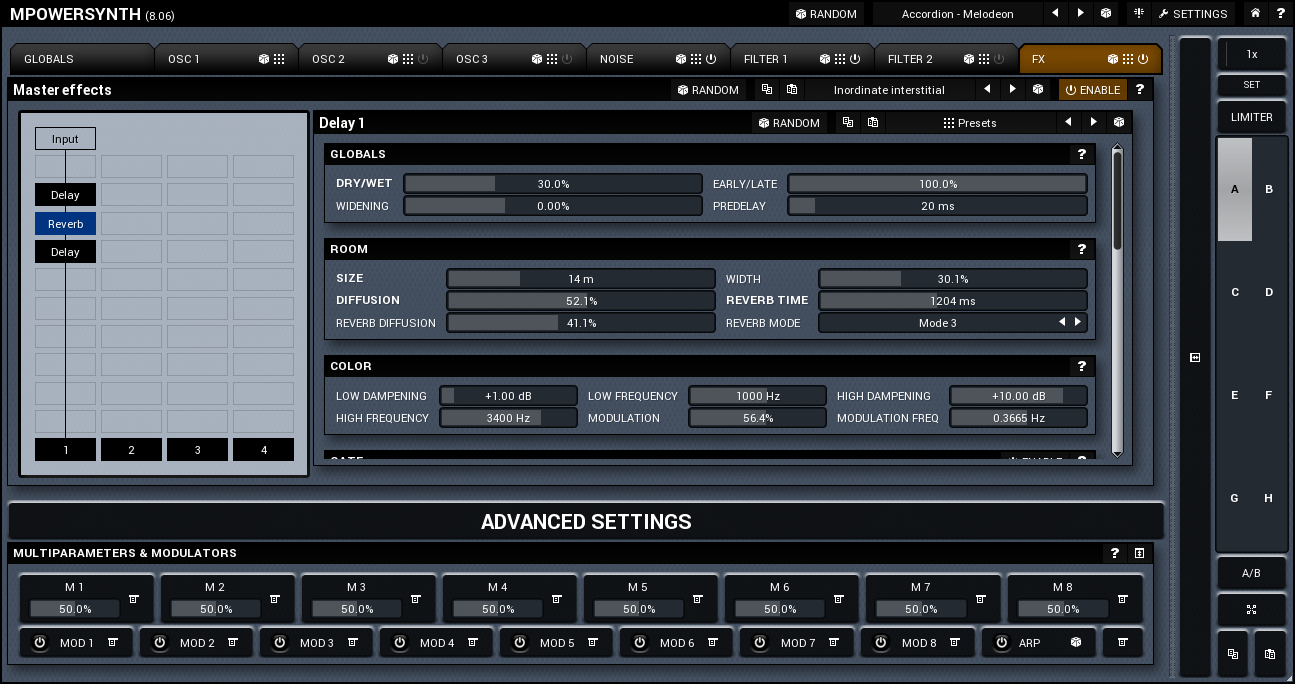The width and height of the screenshot is (1295, 684).
Task: Open the SETTINGS button
Action: point(1192,14)
